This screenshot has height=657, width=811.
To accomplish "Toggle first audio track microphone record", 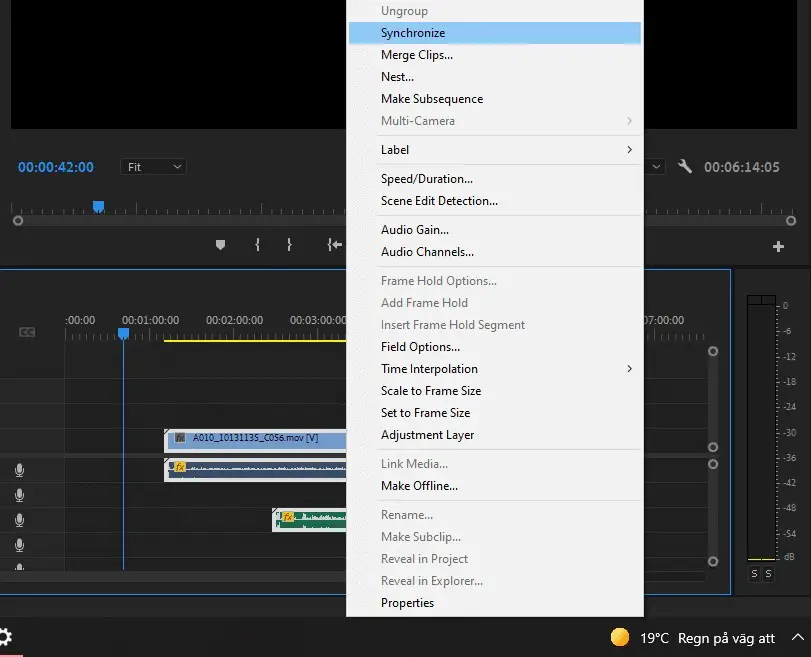I will pyautogui.click(x=19, y=470).
